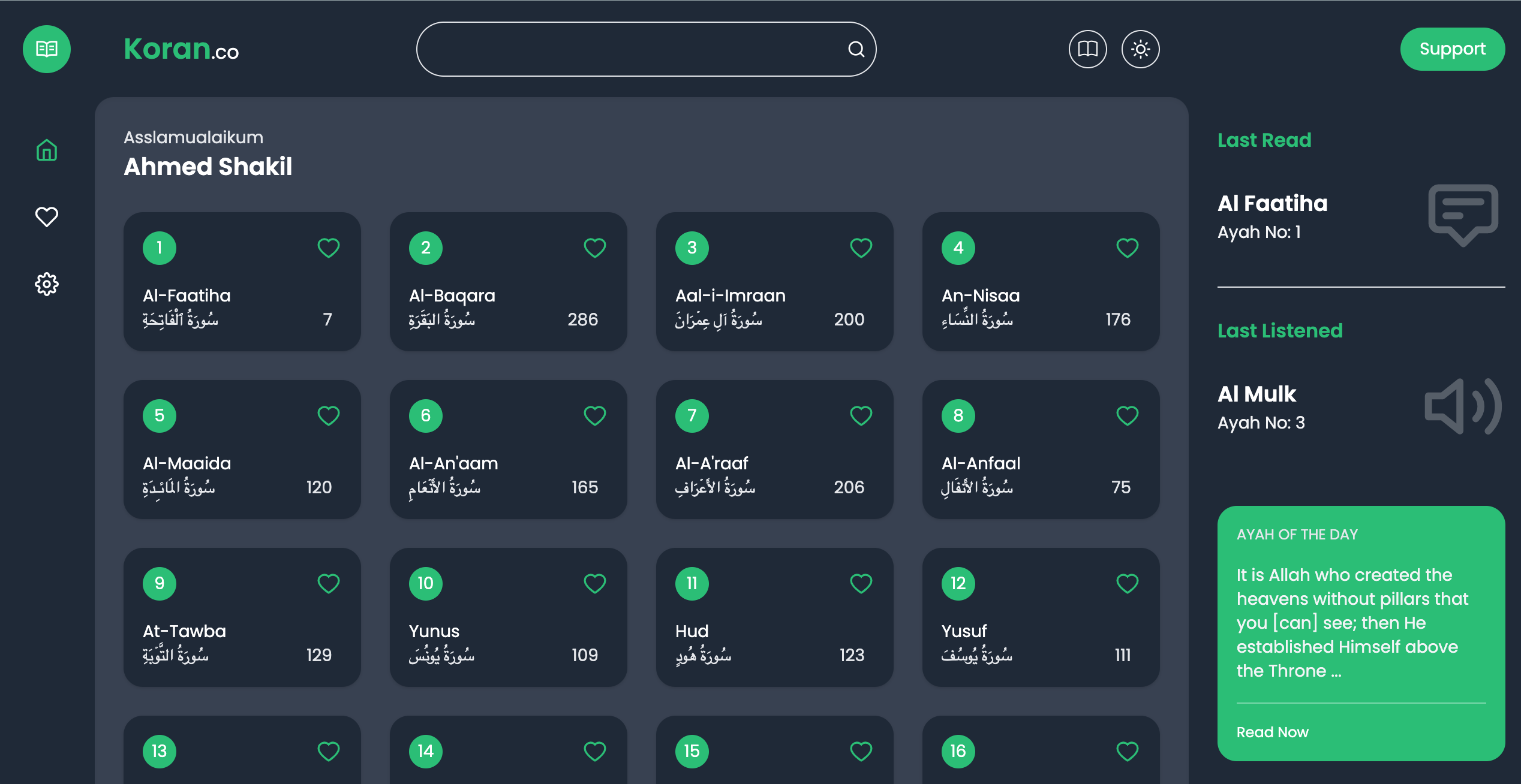Favorite the Al-Faatiha surah card
Viewport: 1521px width, 784px height.
point(328,248)
